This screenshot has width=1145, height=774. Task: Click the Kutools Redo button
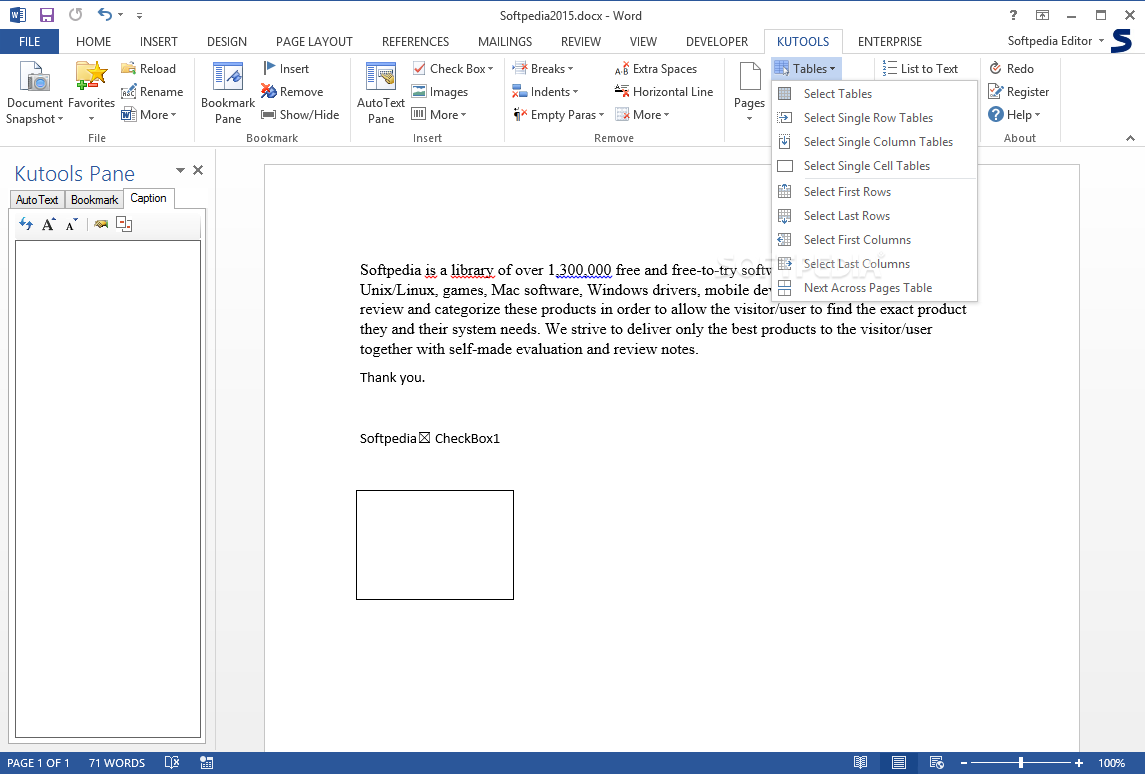tap(1011, 69)
